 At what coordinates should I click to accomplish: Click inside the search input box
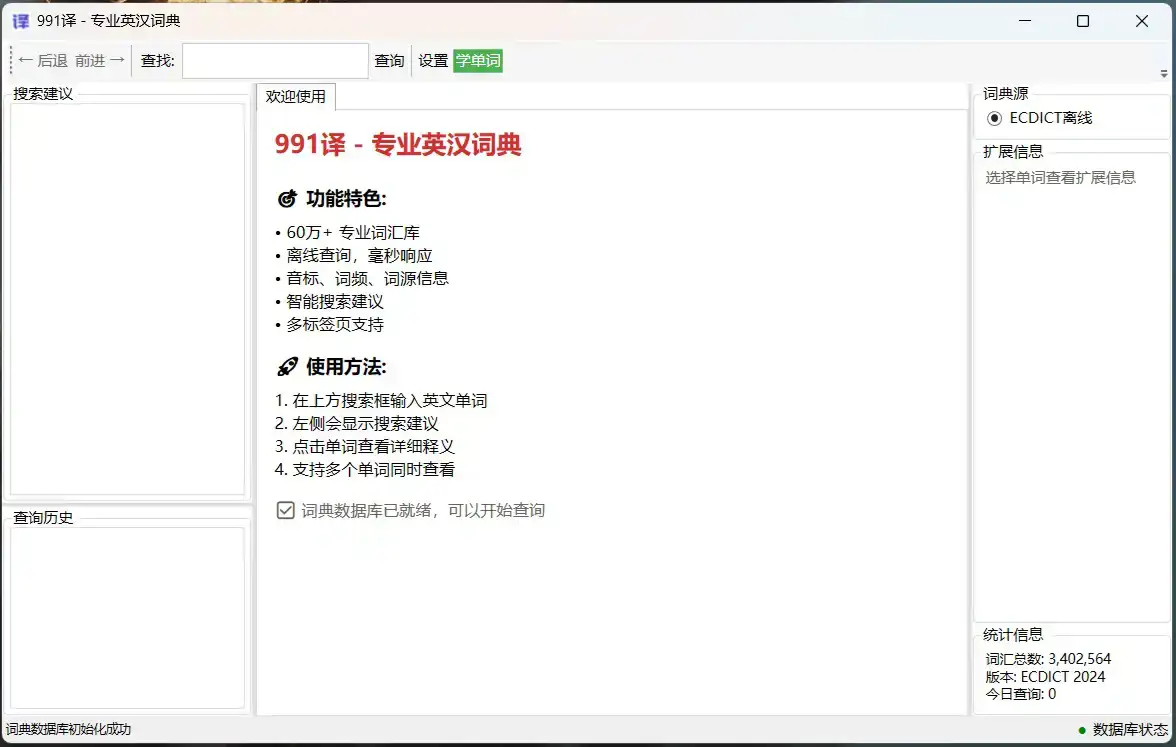tap(274, 60)
